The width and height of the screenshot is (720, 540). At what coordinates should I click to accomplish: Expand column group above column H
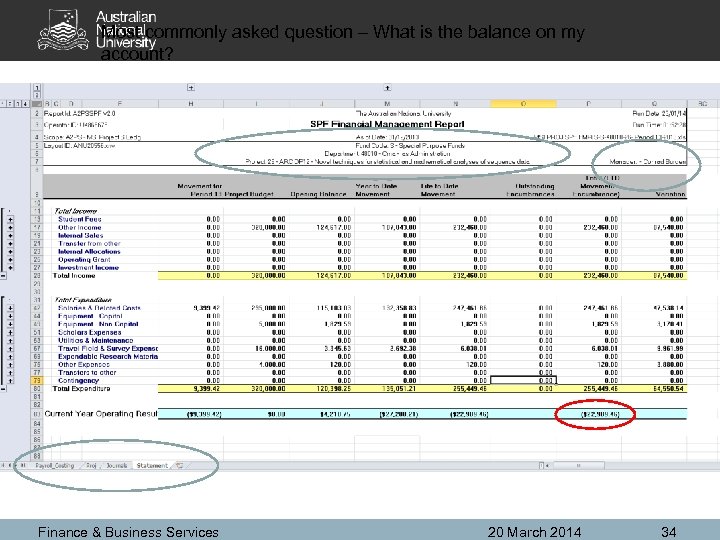[191, 87]
